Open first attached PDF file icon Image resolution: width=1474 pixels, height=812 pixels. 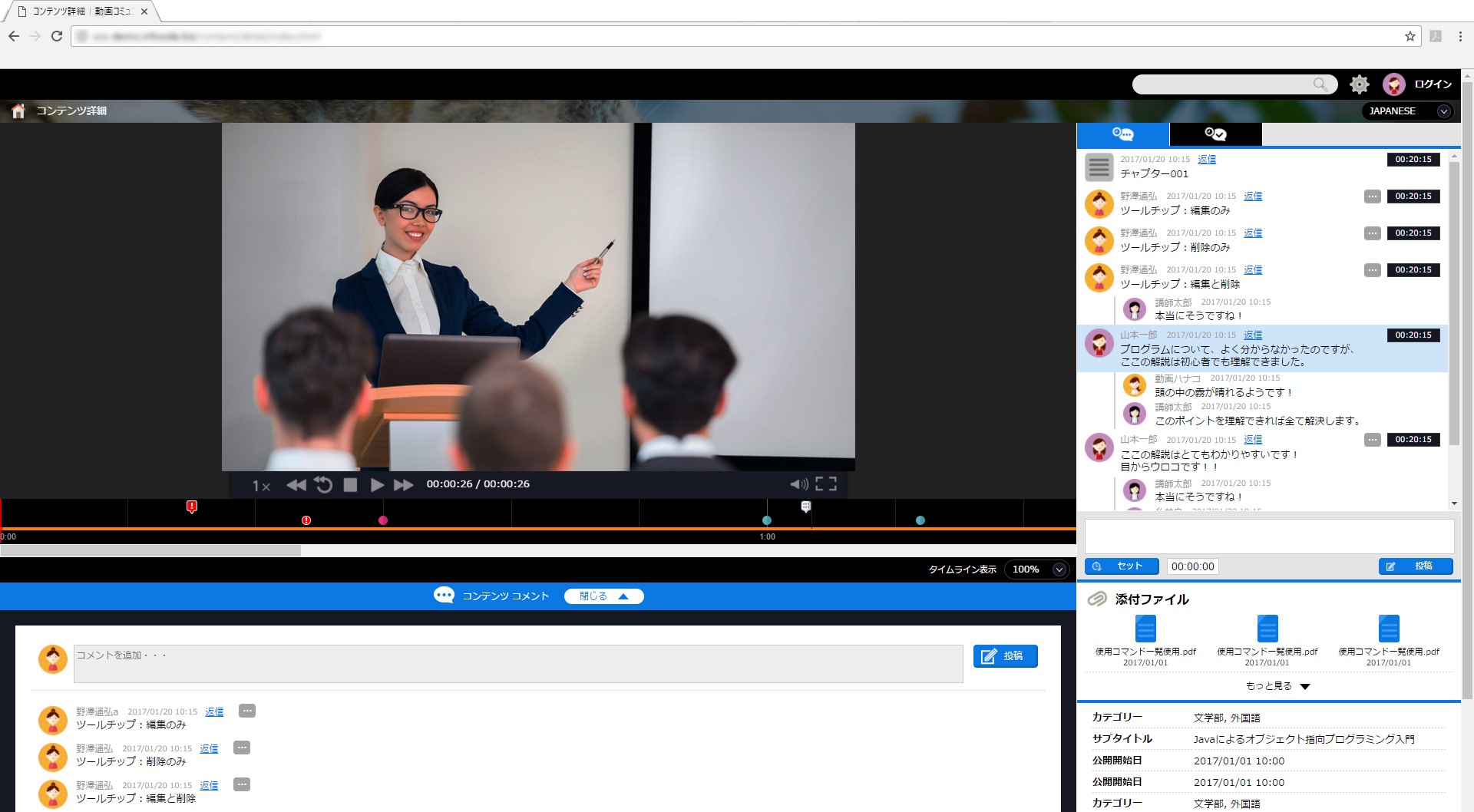click(x=1145, y=629)
